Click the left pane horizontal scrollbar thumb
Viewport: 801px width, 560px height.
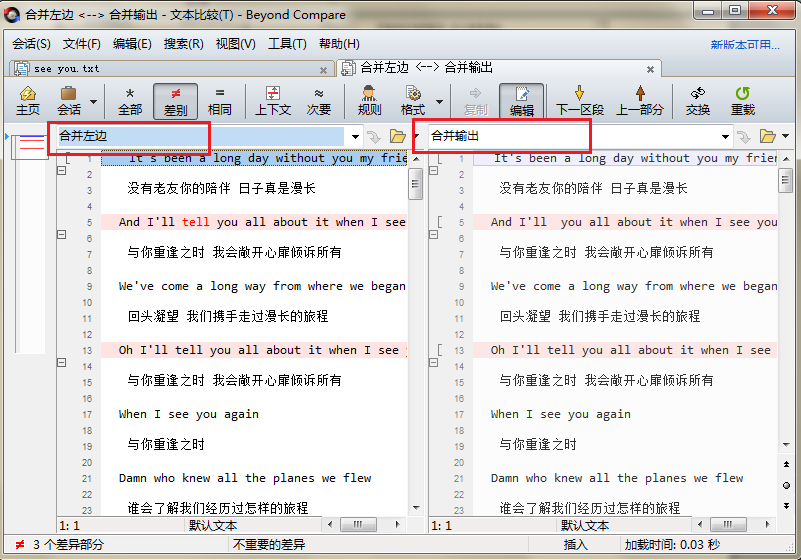tap(358, 524)
